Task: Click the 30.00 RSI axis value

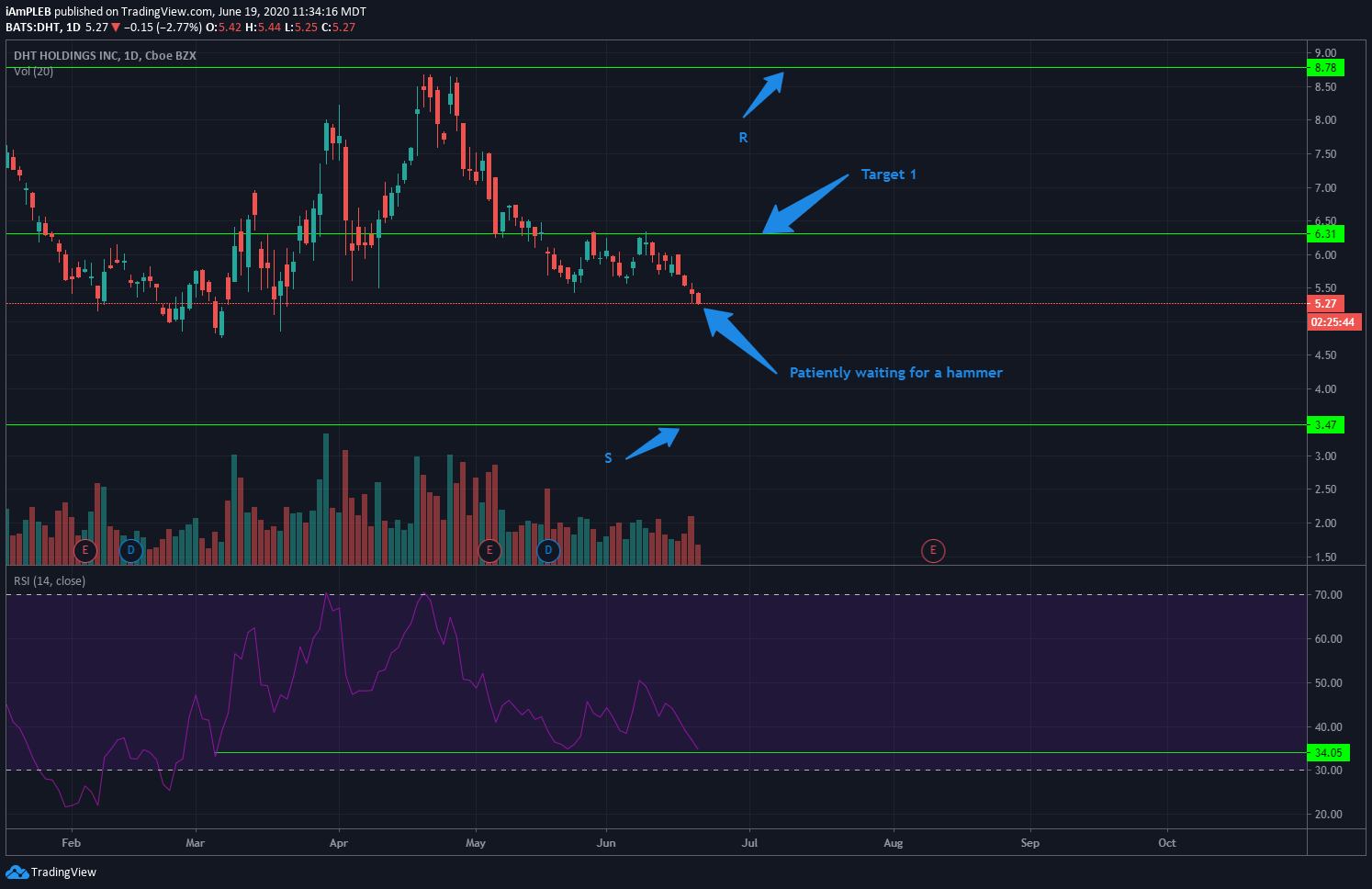Action: click(x=1329, y=771)
